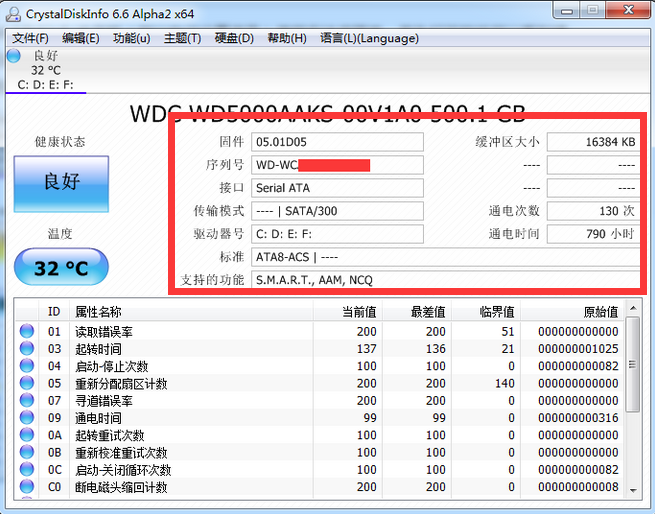Click the interface field Serial ATA
Viewport: 655px width, 514px height.
tap(337, 188)
